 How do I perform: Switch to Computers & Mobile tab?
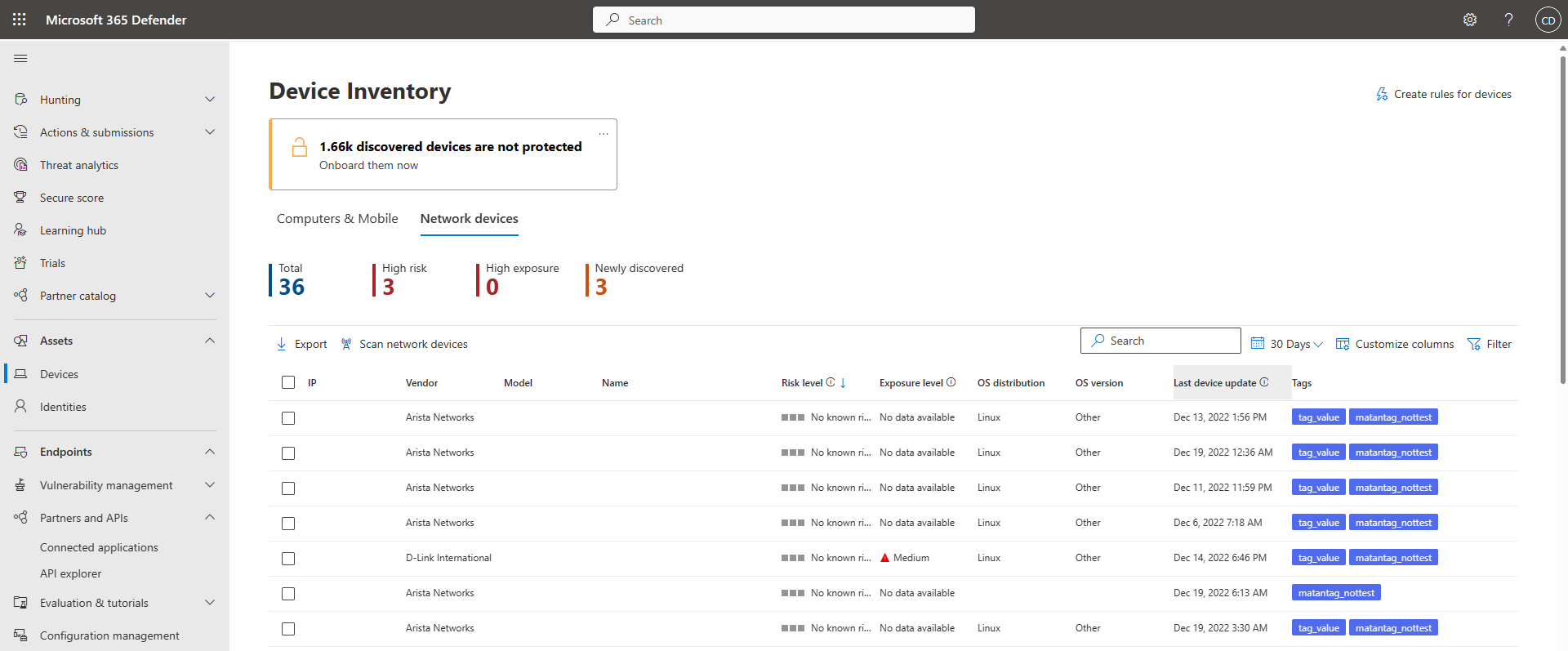pyautogui.click(x=337, y=219)
